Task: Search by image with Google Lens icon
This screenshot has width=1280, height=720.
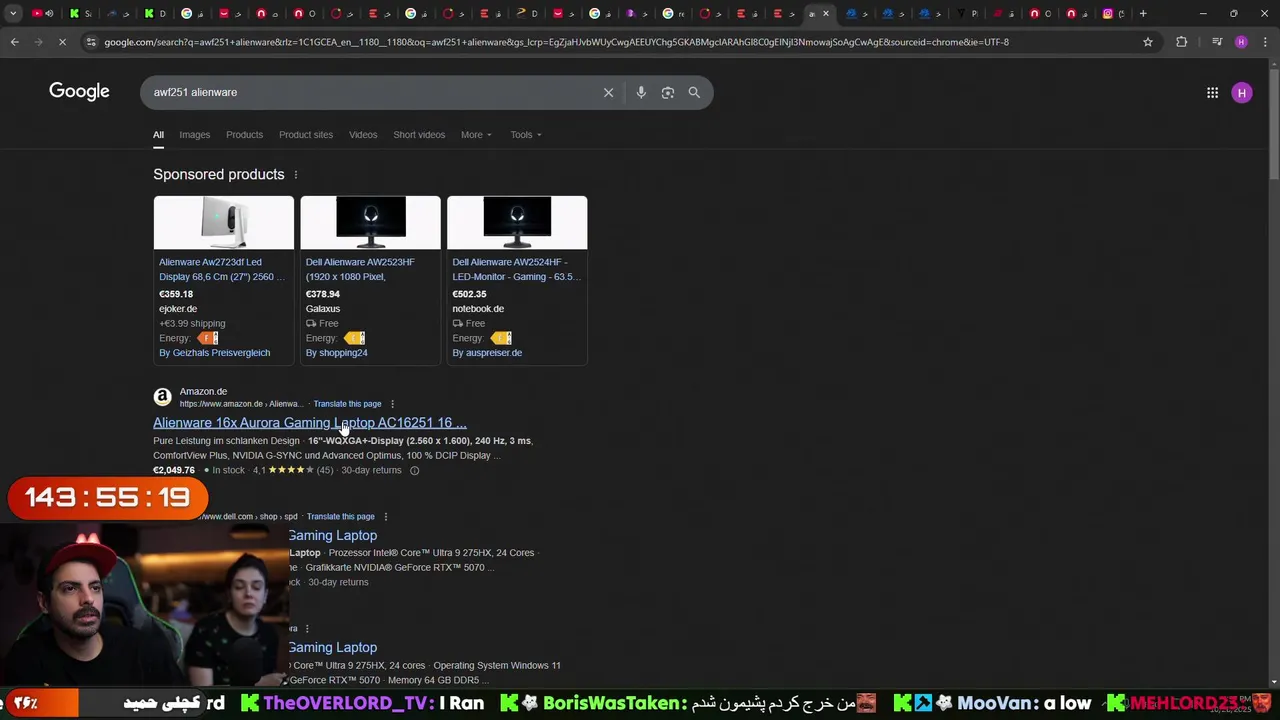Action: click(667, 92)
